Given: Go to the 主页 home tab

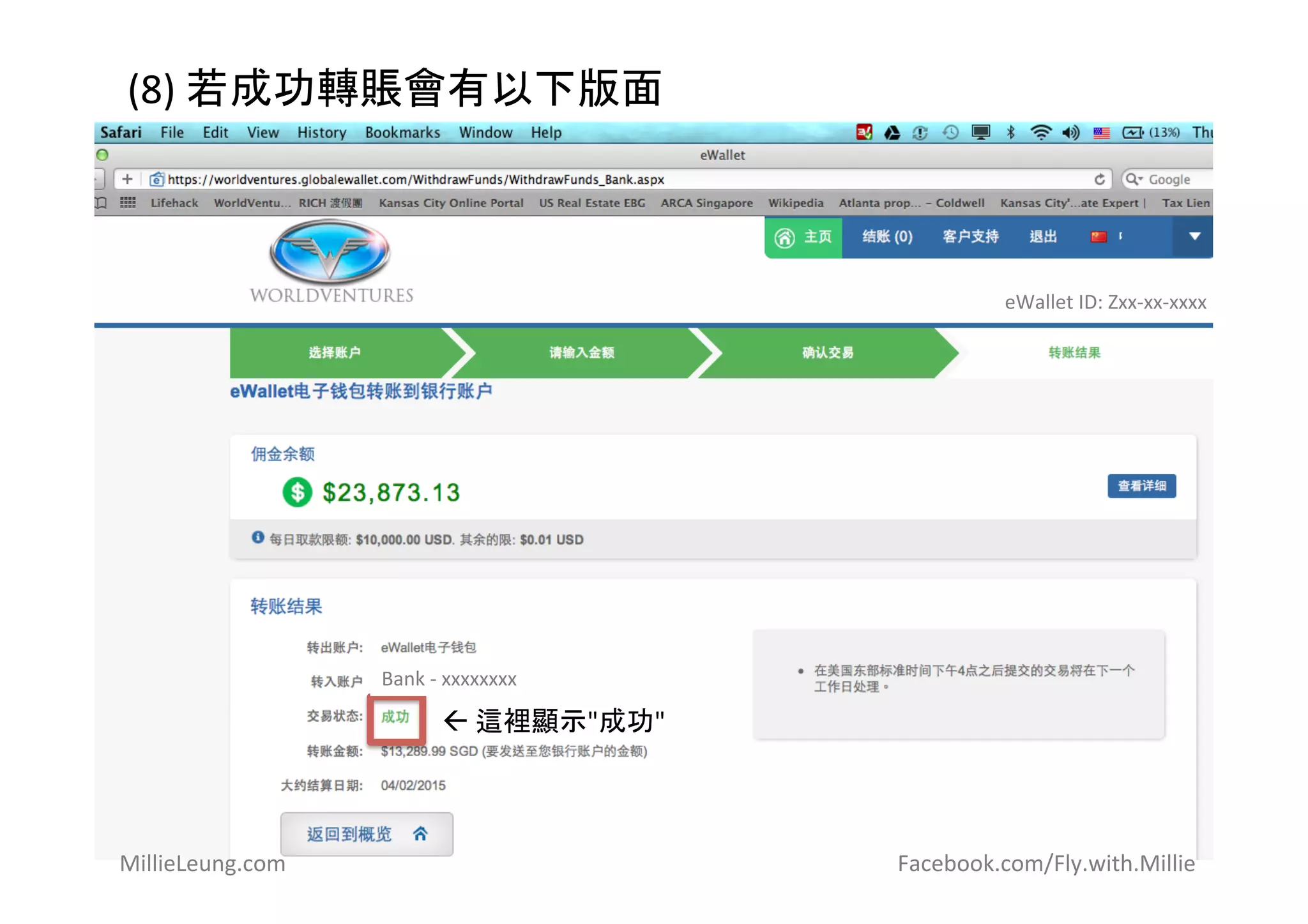Looking at the screenshot, I should 803,237.
